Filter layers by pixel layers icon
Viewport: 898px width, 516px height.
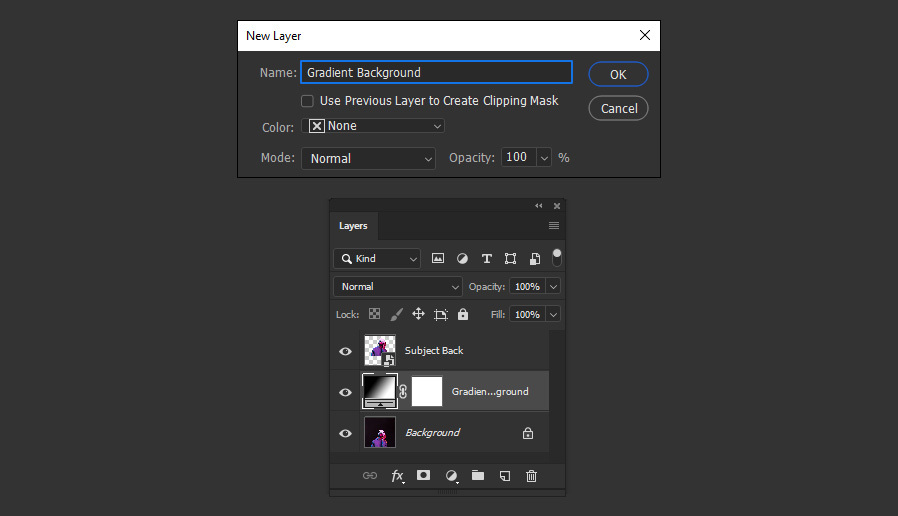[438, 258]
